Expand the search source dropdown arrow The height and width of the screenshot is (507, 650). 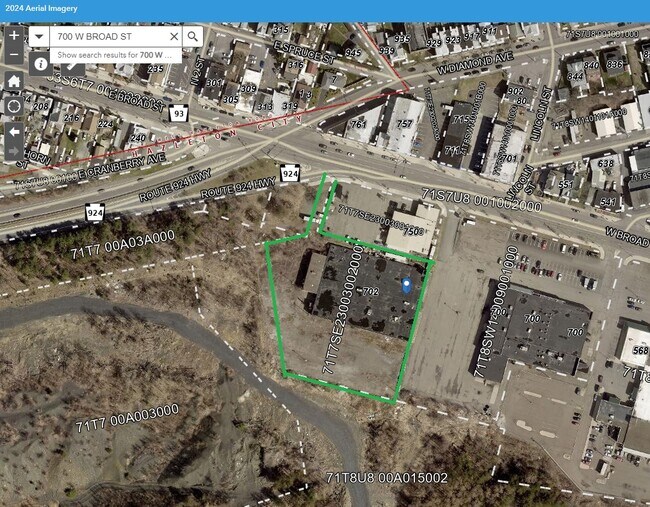point(39,36)
